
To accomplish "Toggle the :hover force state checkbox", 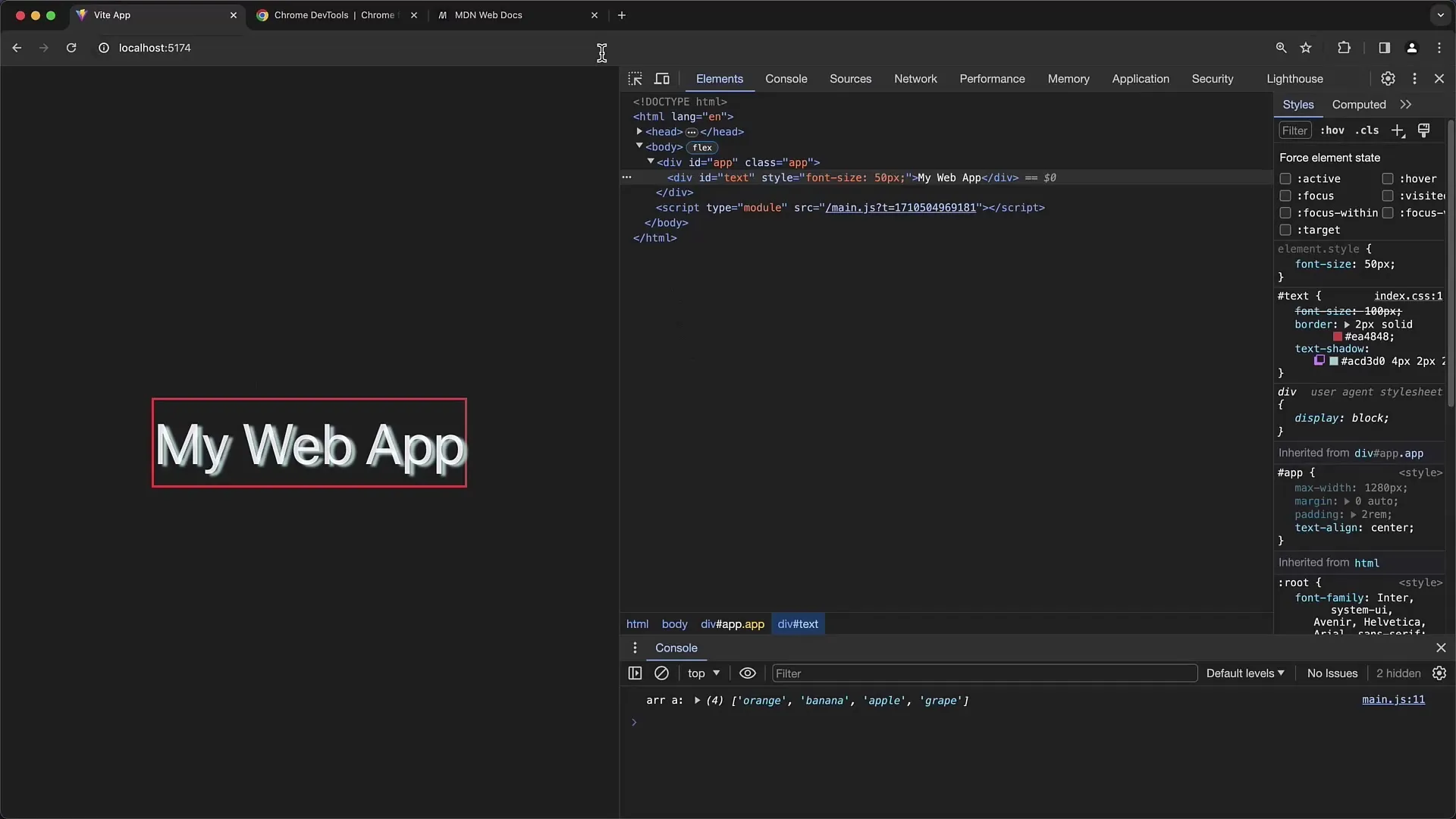I will [x=1388, y=178].
